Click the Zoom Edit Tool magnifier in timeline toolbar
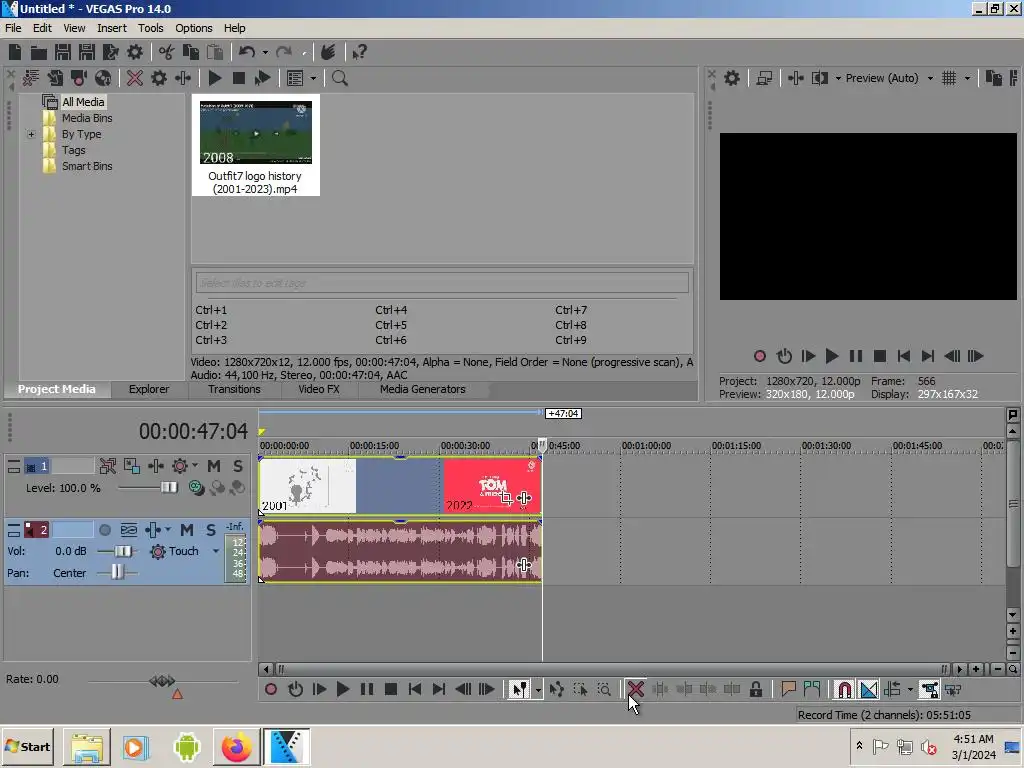Image resolution: width=1024 pixels, height=768 pixels. [604, 689]
